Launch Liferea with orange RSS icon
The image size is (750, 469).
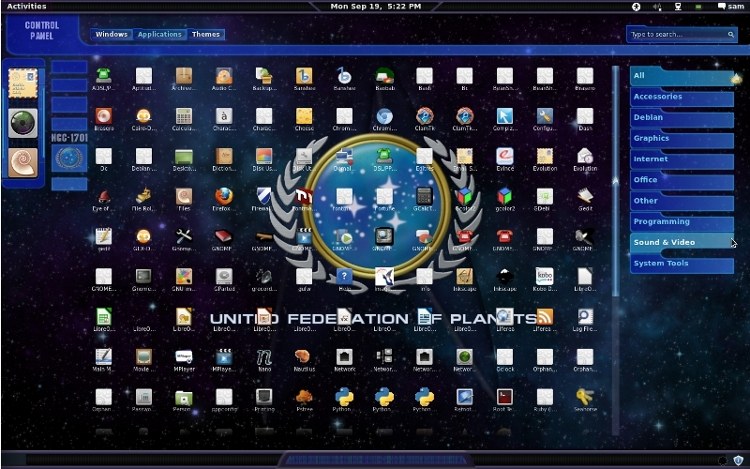click(x=545, y=317)
